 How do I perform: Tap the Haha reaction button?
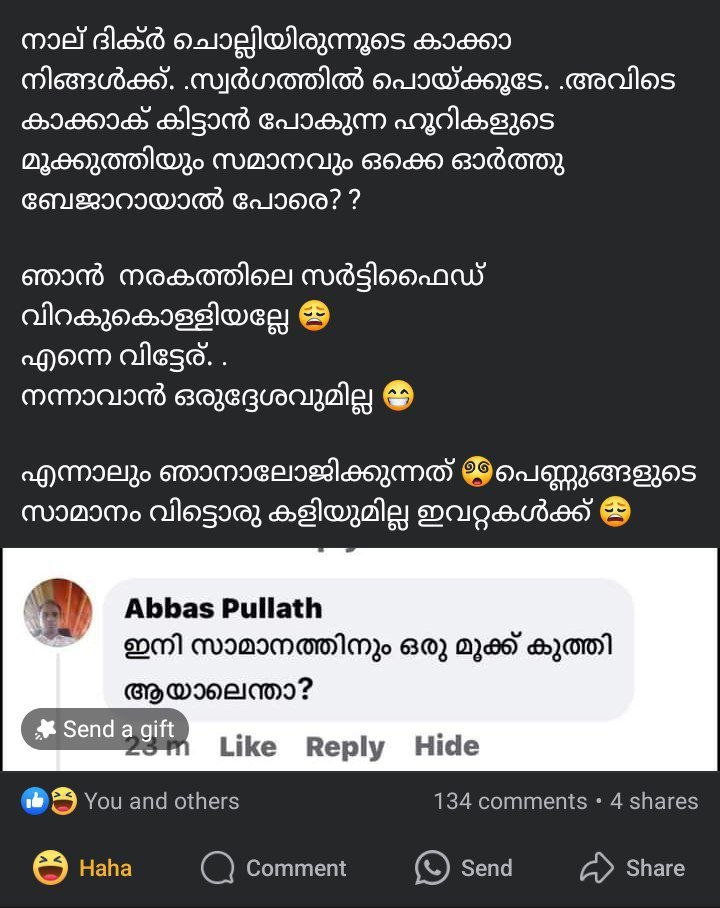pyautogui.click(x=83, y=867)
